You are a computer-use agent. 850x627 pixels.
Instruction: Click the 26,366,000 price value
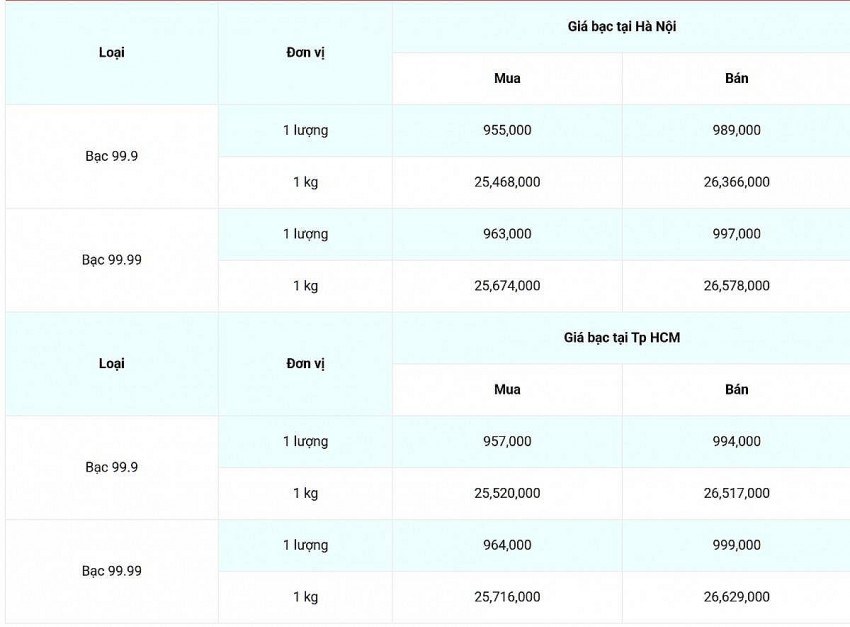[x=736, y=182]
